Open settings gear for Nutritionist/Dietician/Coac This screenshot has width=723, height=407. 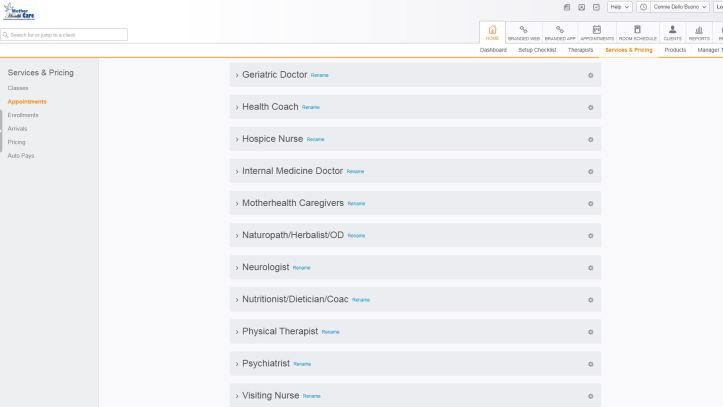click(590, 300)
